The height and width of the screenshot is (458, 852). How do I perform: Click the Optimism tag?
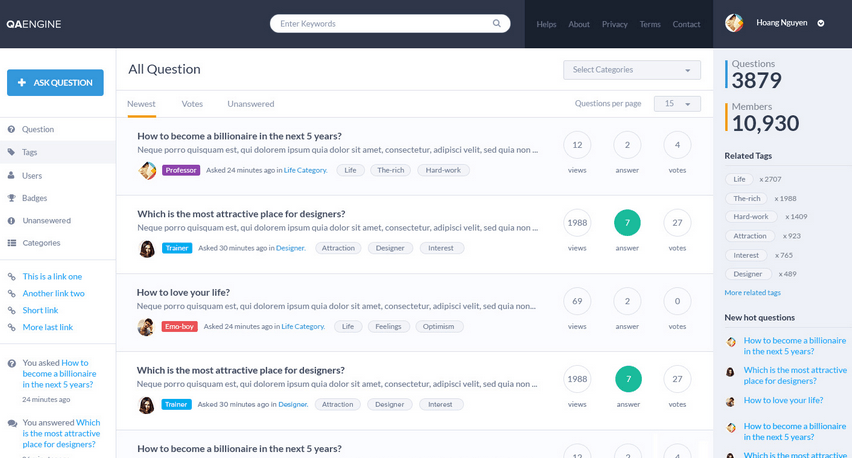(438, 327)
